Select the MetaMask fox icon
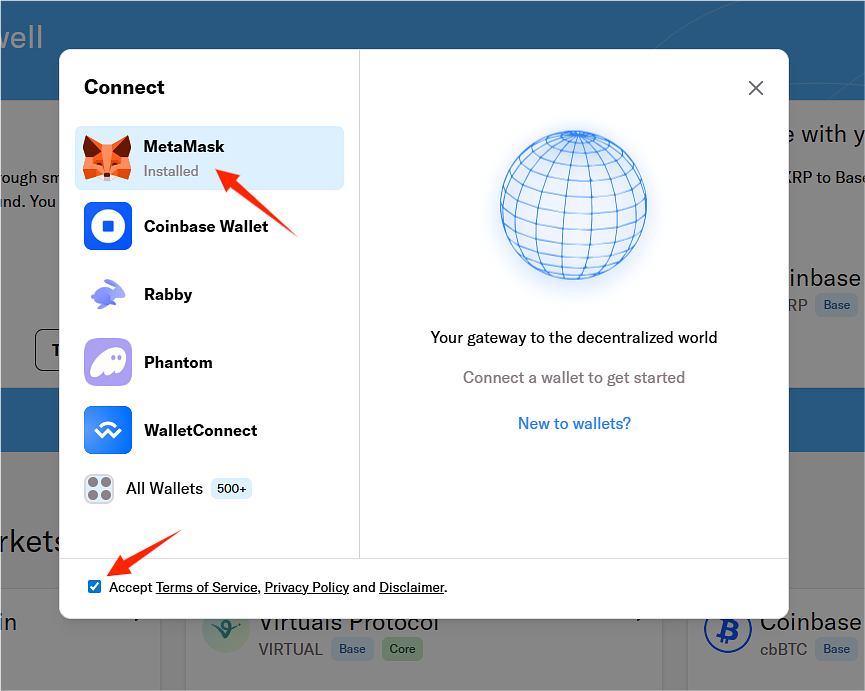865x691 pixels. [107, 158]
